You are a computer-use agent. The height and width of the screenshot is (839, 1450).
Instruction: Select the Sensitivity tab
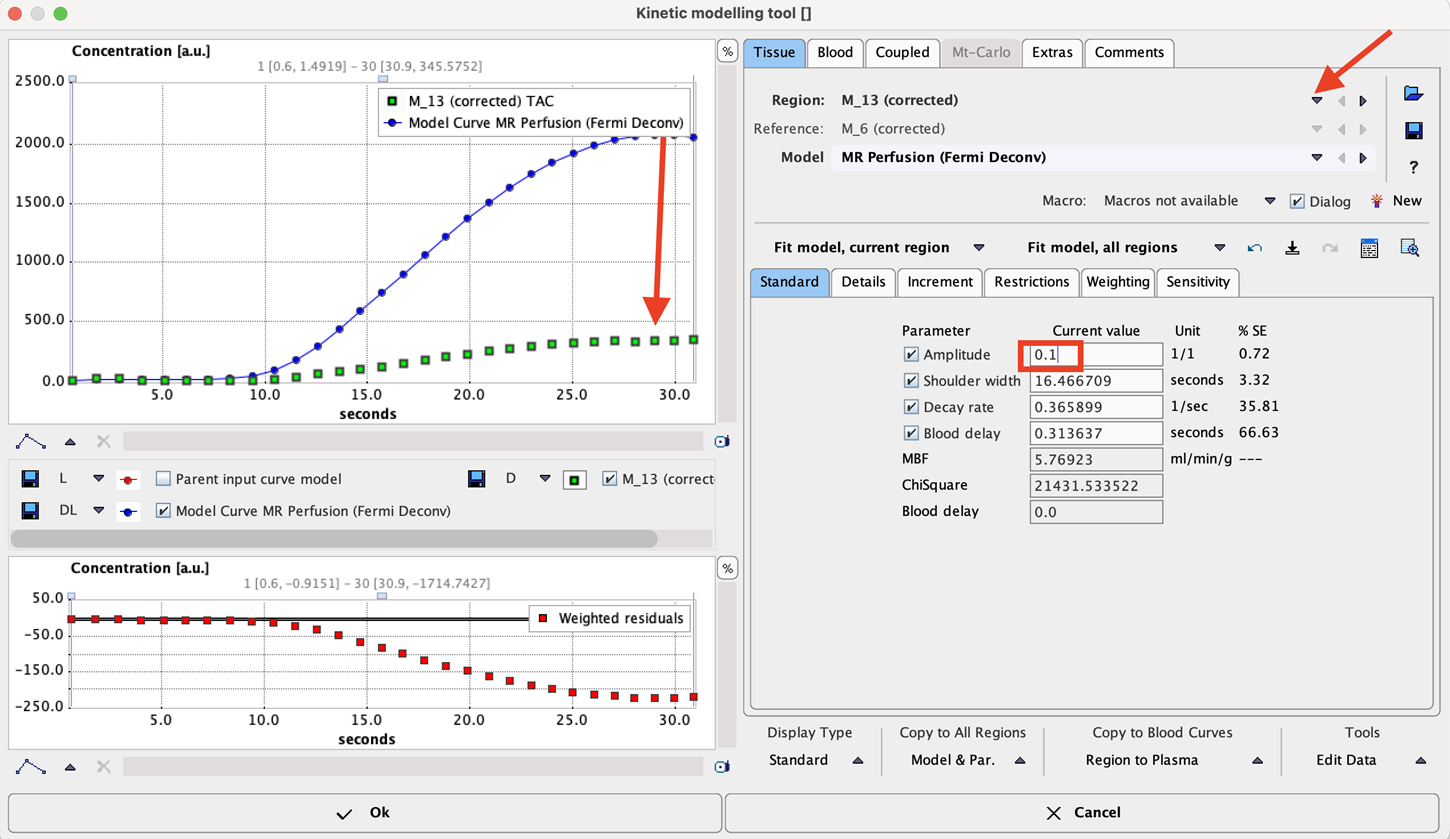(x=1198, y=282)
